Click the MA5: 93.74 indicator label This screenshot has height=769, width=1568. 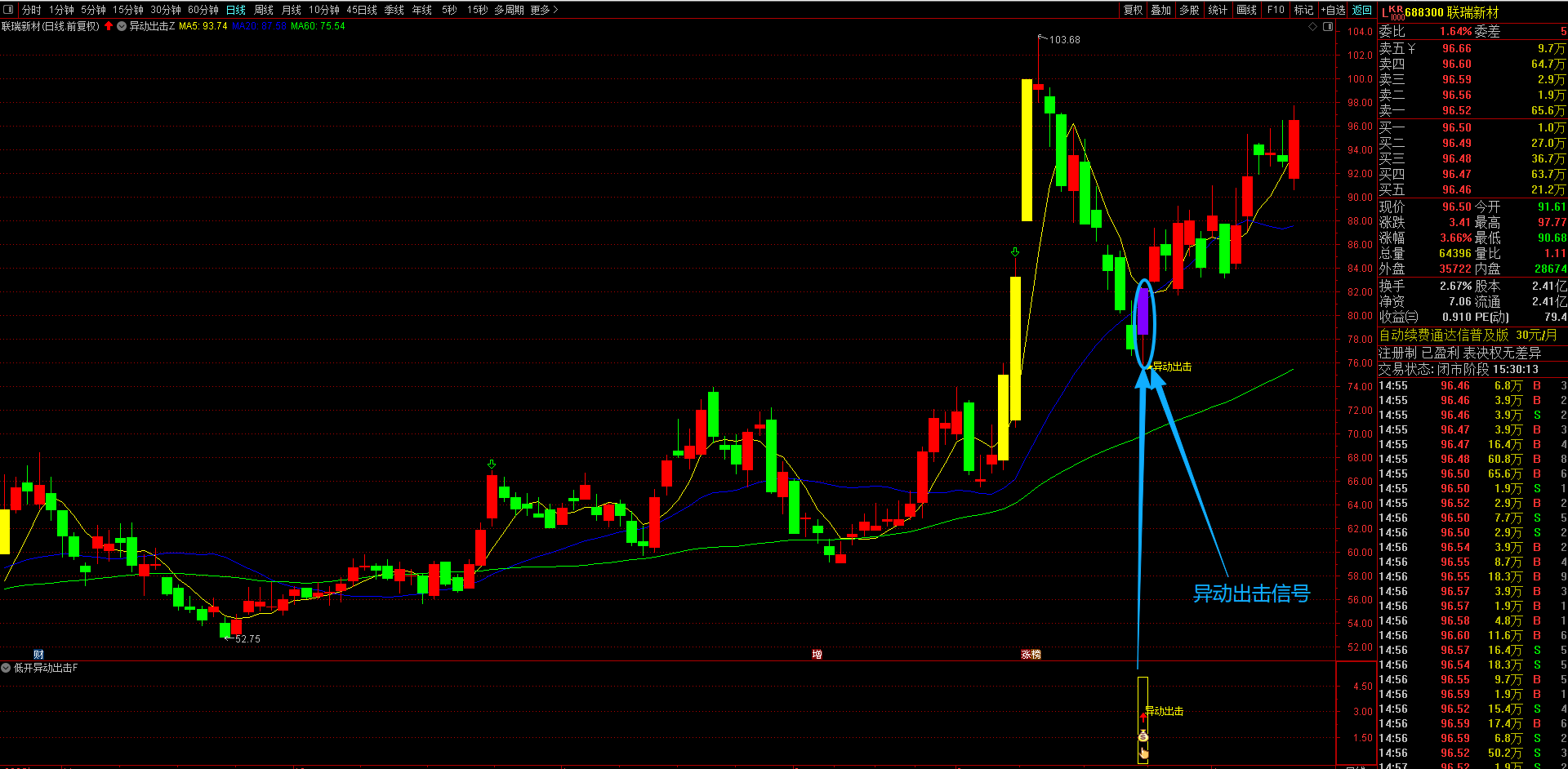click(x=203, y=26)
